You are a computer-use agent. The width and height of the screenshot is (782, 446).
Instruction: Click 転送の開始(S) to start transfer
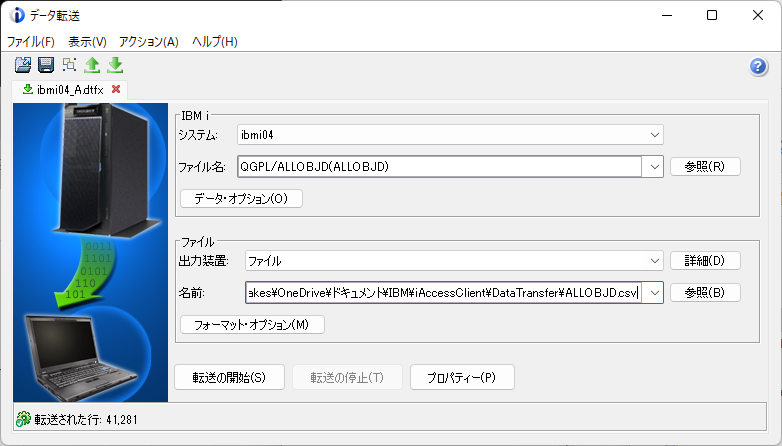click(x=229, y=377)
